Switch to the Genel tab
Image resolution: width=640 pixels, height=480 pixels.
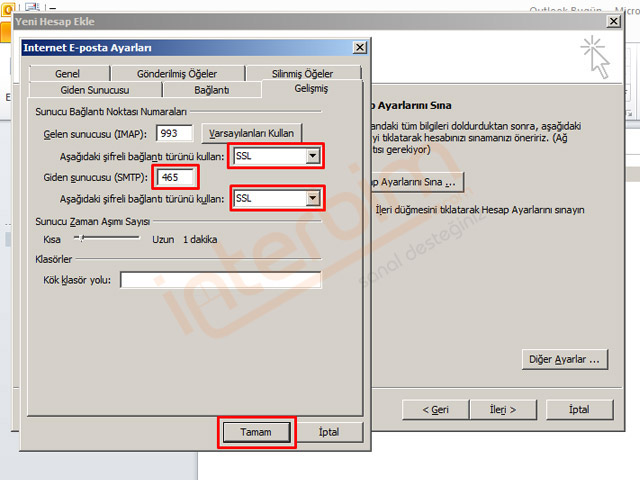68,74
